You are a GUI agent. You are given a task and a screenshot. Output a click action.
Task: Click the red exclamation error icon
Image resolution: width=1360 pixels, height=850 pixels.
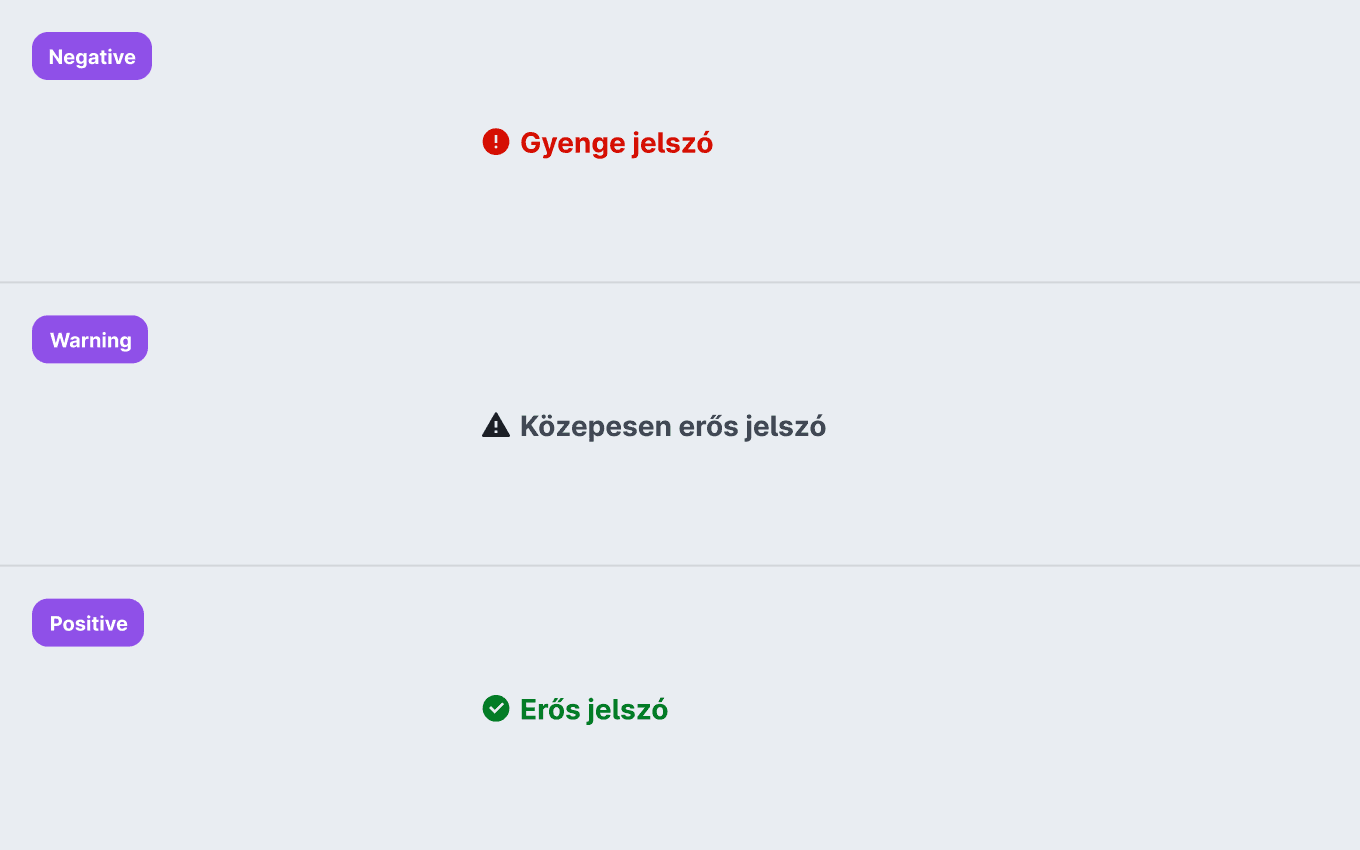tap(496, 142)
